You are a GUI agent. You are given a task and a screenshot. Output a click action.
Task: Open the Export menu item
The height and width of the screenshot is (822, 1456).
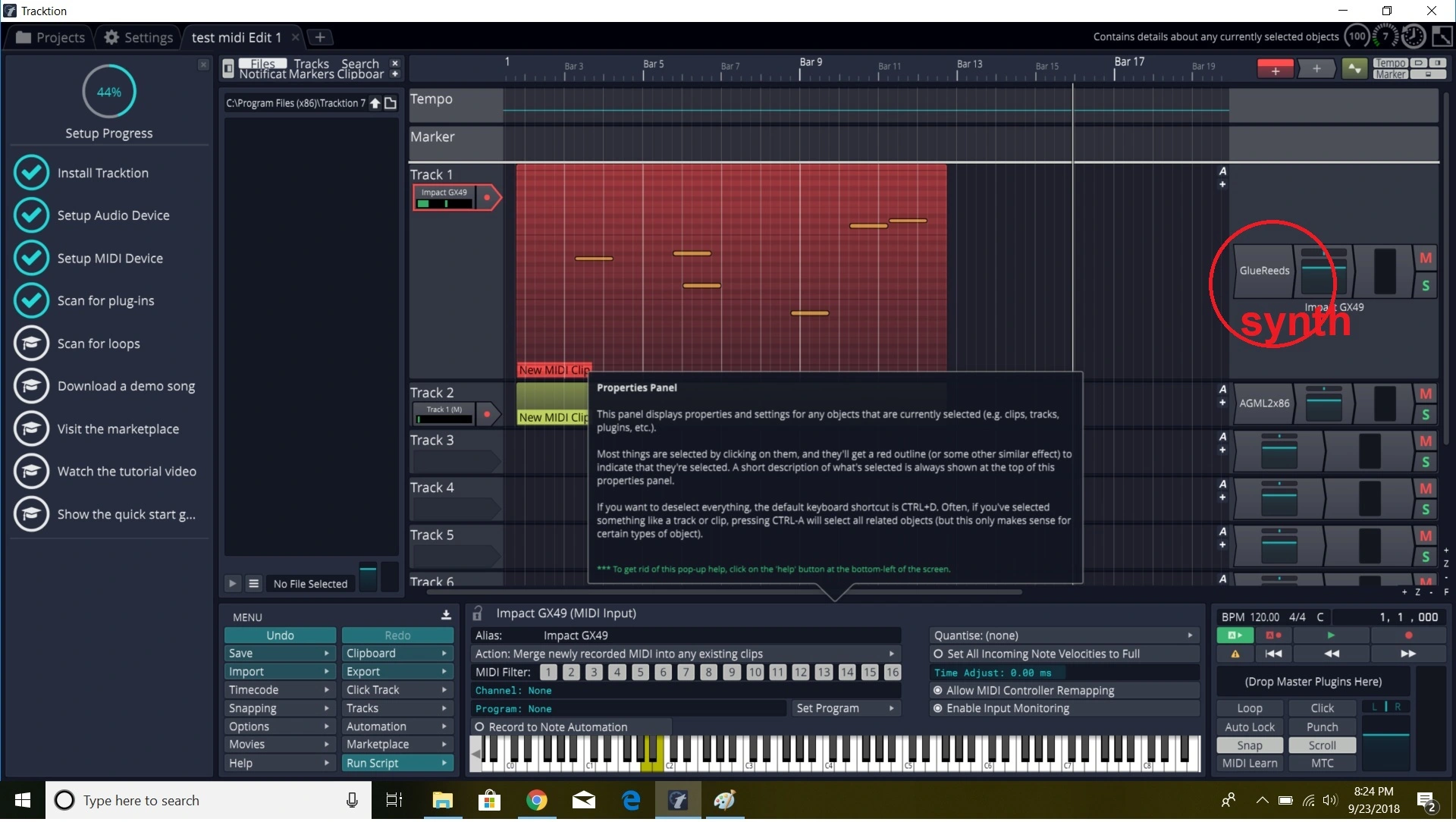pyautogui.click(x=397, y=672)
